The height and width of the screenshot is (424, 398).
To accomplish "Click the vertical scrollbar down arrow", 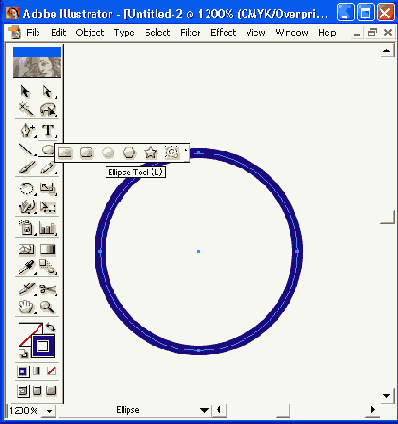I will (387, 396).
